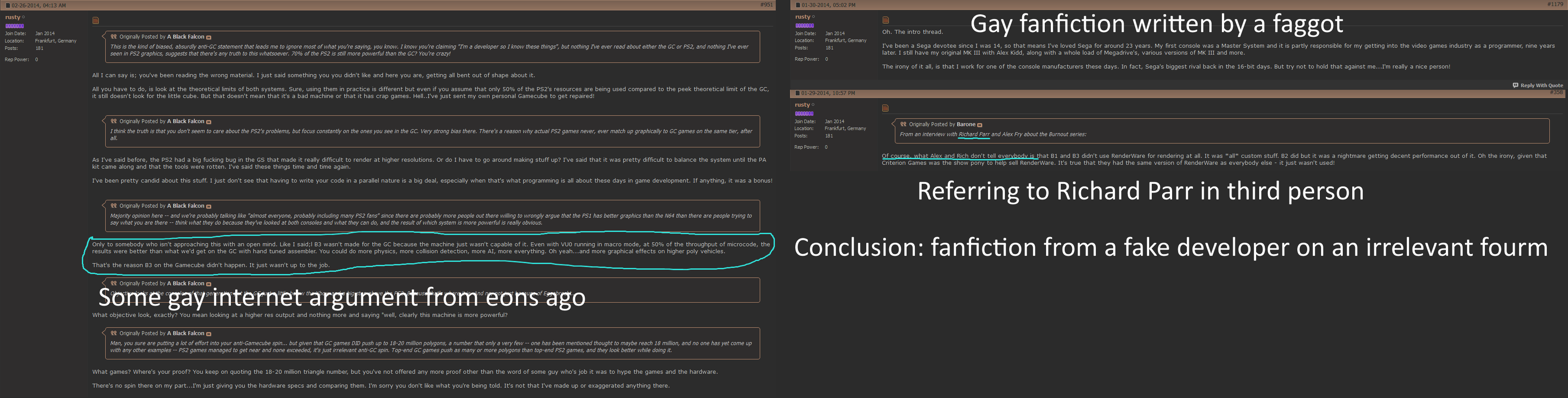Screen dimensions: 1568x398
Task: Click post status icon beside 01-29-2014, 10:57 PM
Action: tap(797, 93)
